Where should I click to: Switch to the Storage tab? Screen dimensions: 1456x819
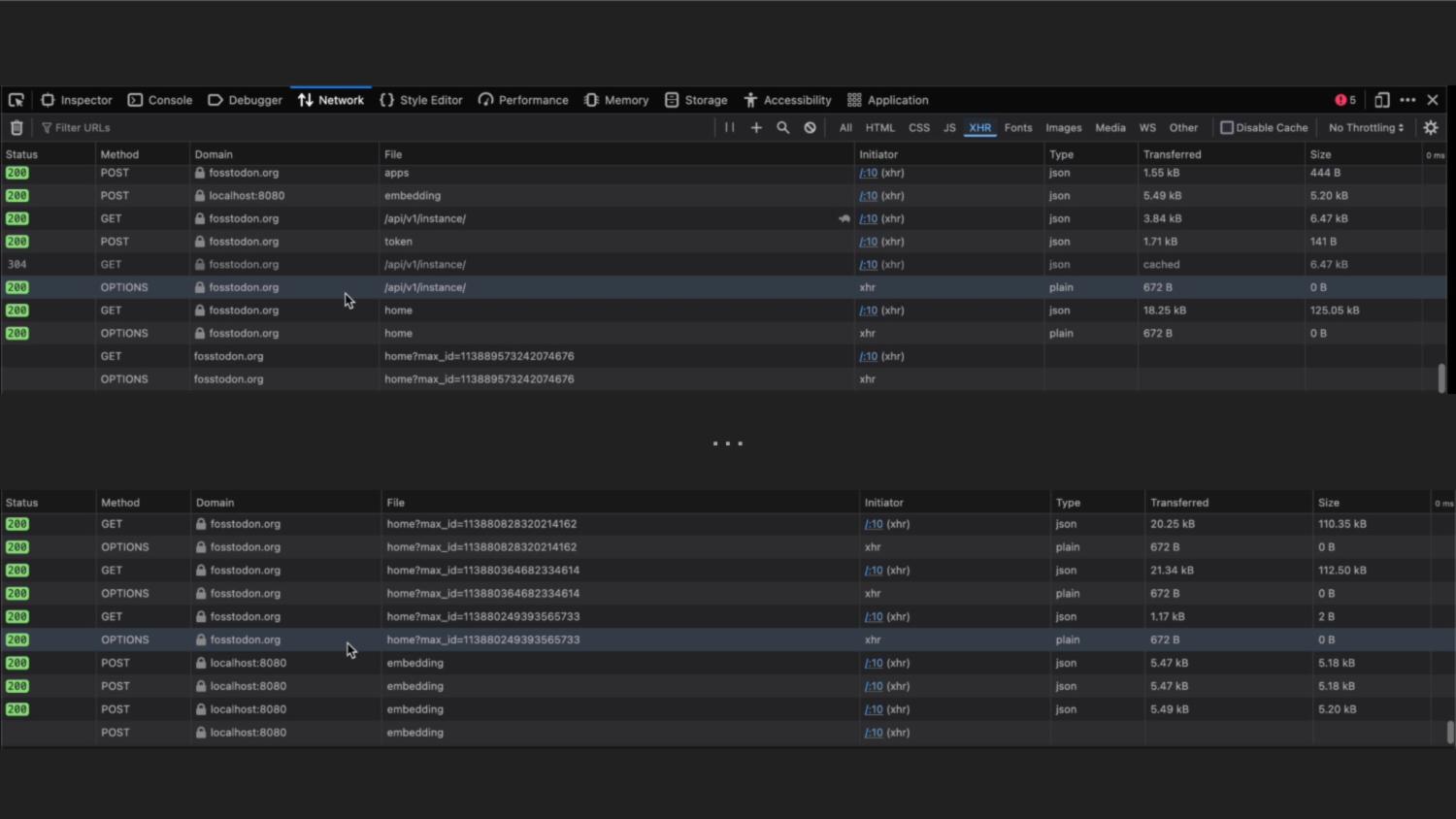click(696, 100)
